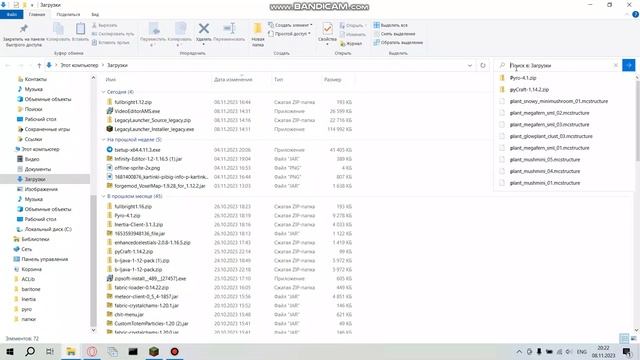Open Explorer help question mark icon
Image resolution: width=640 pixels, height=360 pixels.
636,14
